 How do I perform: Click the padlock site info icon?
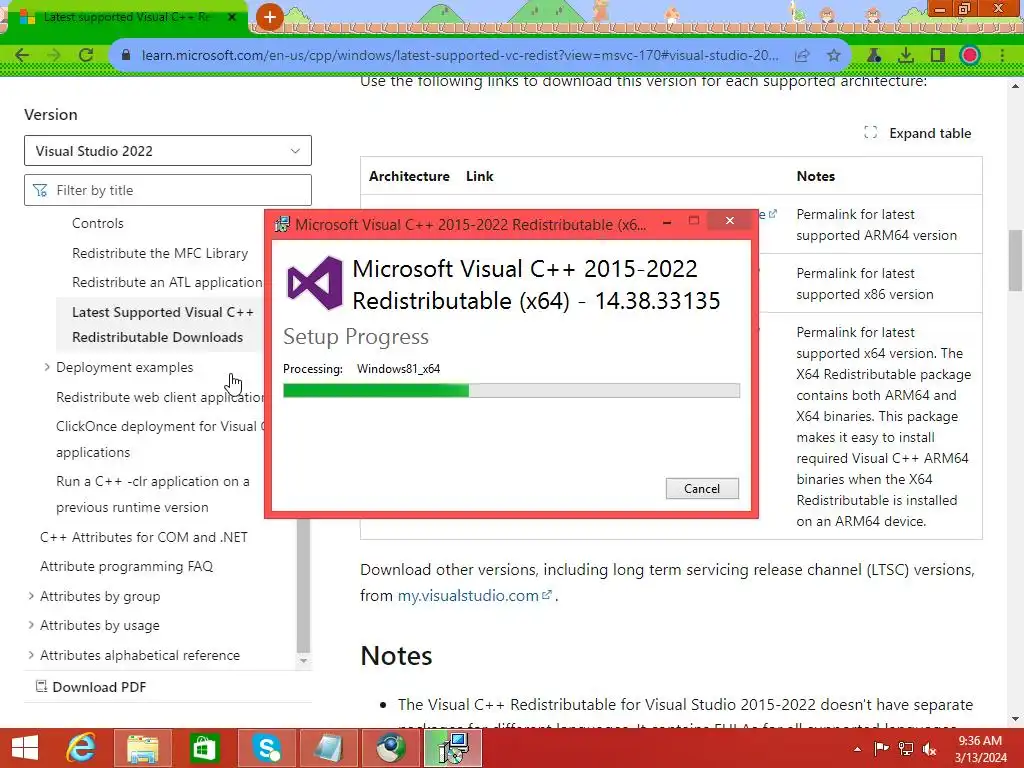(127, 55)
